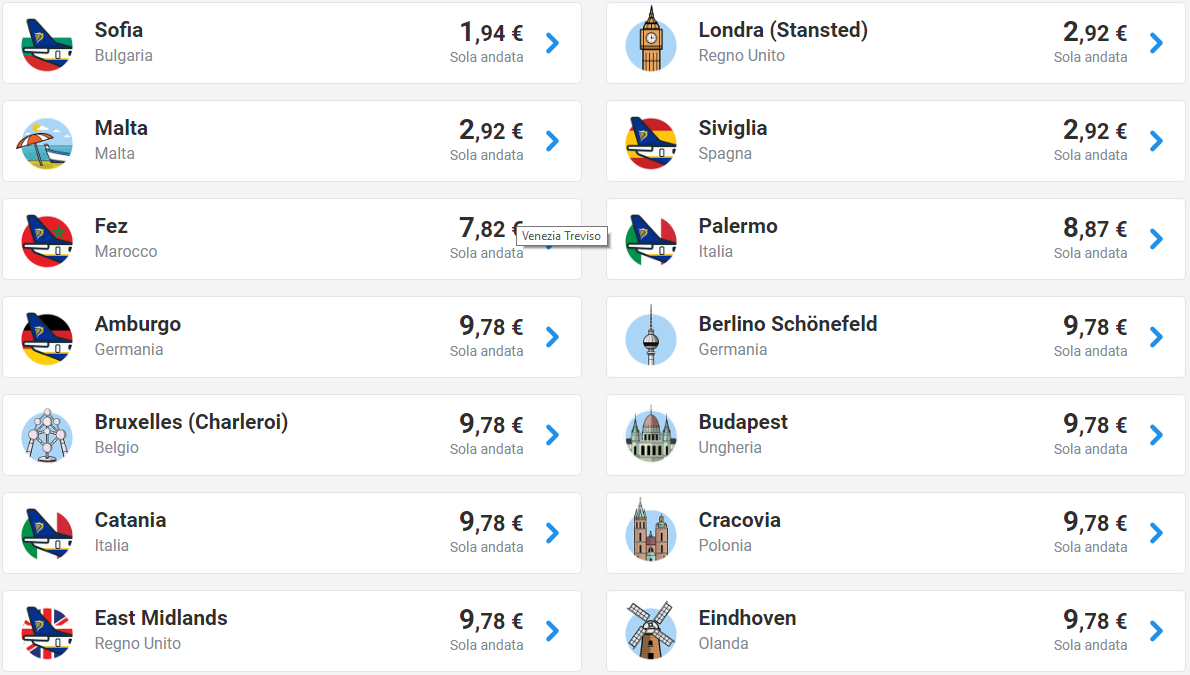Click the Atomium icon for Bruxelles
Screen dimensions: 1190x675
pos(46,436)
